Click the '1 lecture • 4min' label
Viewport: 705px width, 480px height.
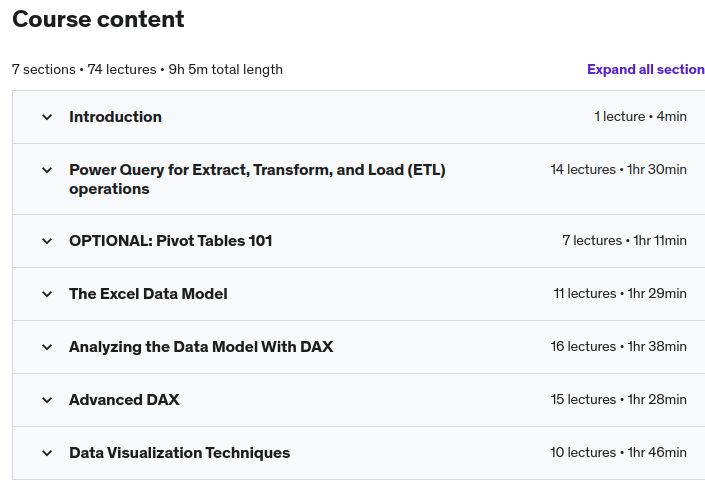coord(640,116)
